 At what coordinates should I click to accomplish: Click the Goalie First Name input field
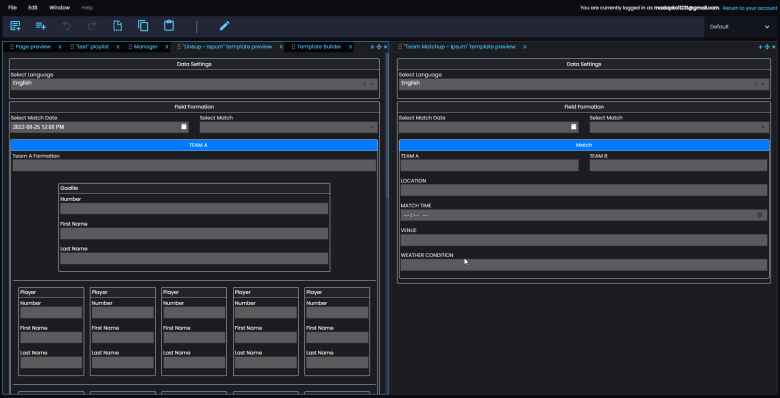[x=194, y=233]
